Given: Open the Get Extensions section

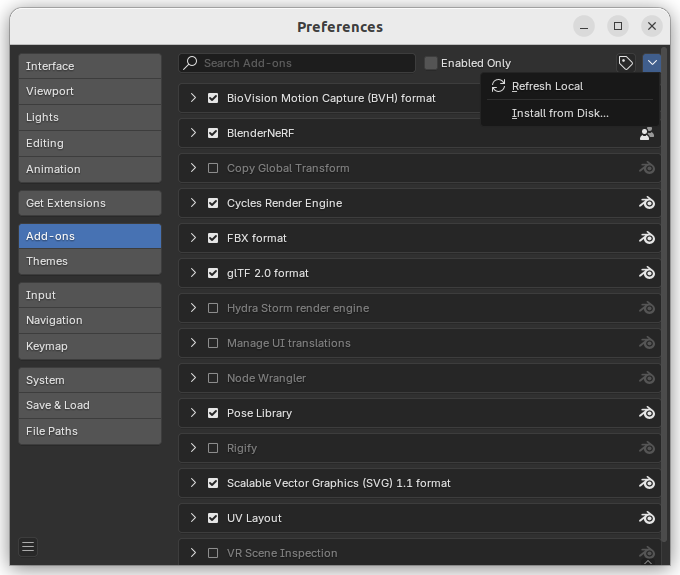Looking at the screenshot, I should pos(90,203).
